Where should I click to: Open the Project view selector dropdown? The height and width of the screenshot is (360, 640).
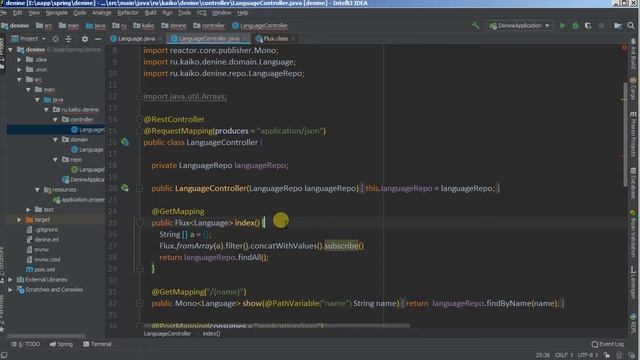(x=29, y=39)
